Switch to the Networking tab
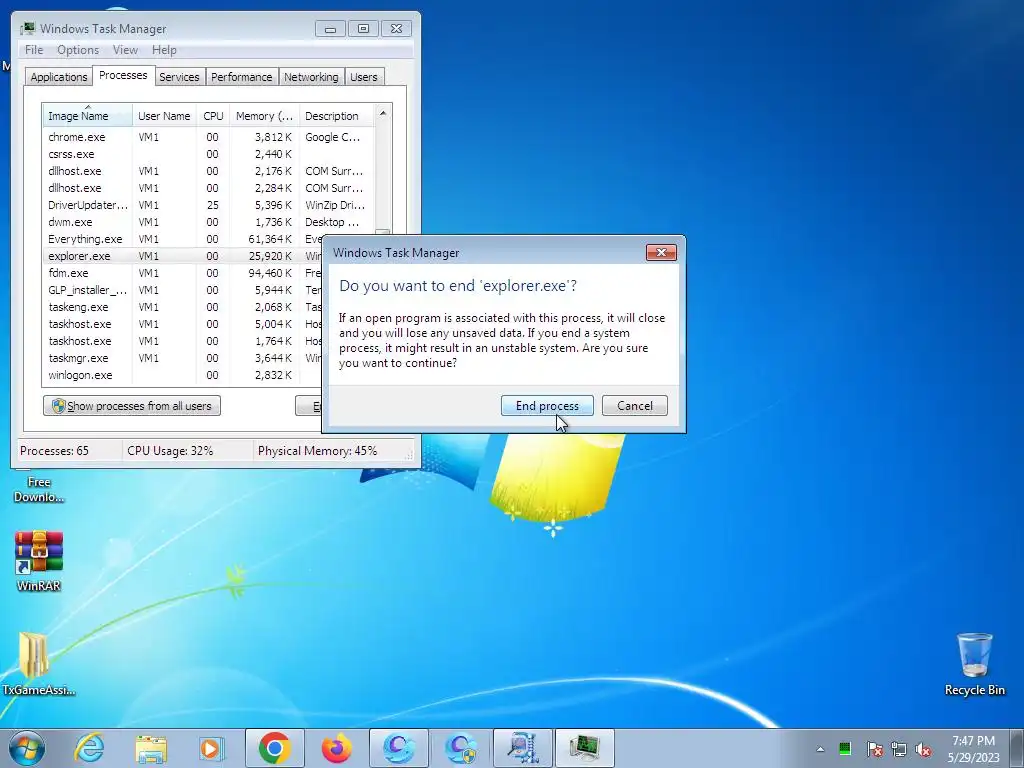 click(311, 76)
